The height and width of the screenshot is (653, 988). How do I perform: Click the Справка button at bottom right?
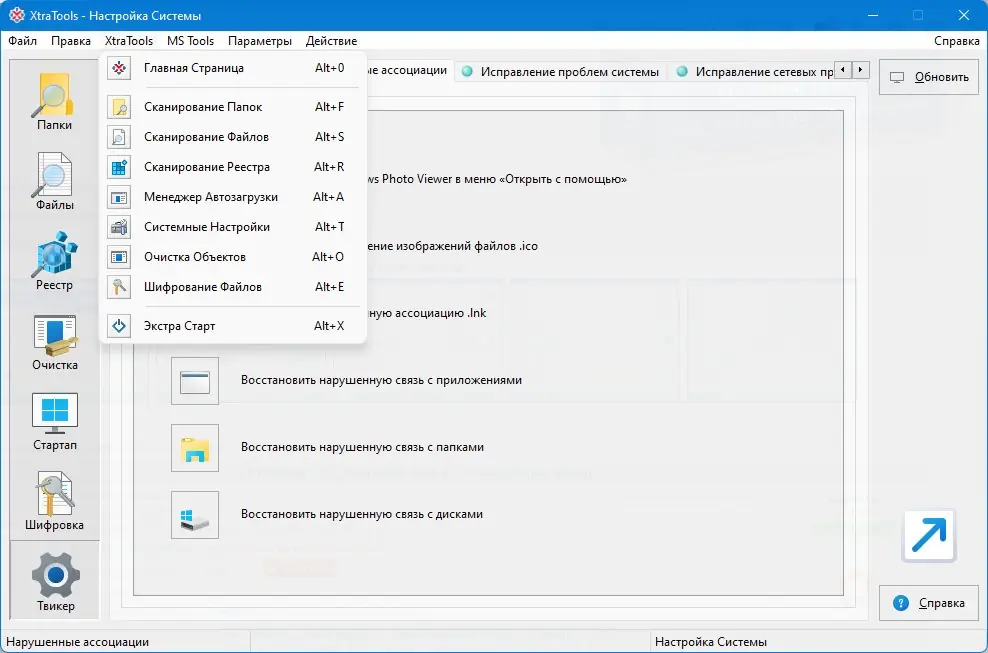tap(929, 603)
